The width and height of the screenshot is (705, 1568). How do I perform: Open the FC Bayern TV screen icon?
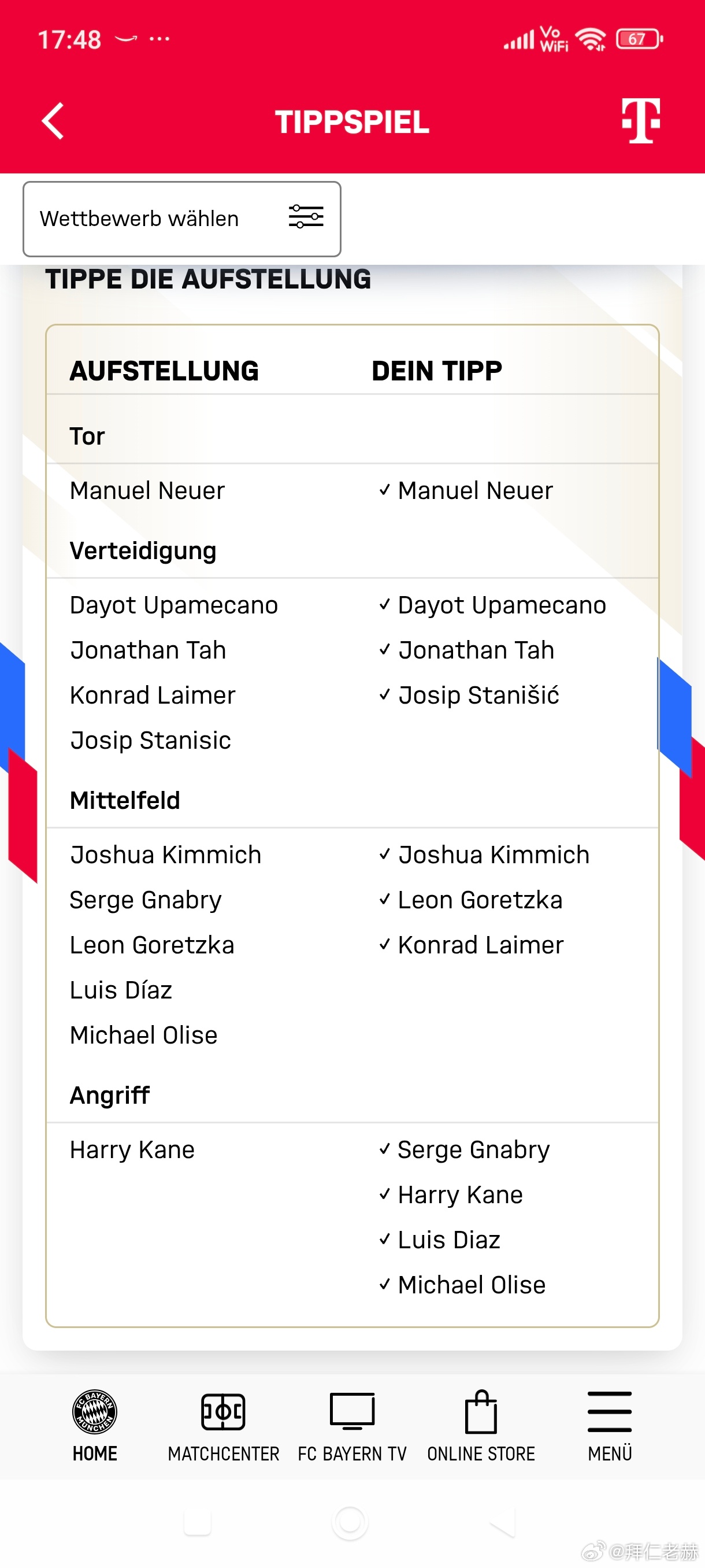(x=352, y=1411)
